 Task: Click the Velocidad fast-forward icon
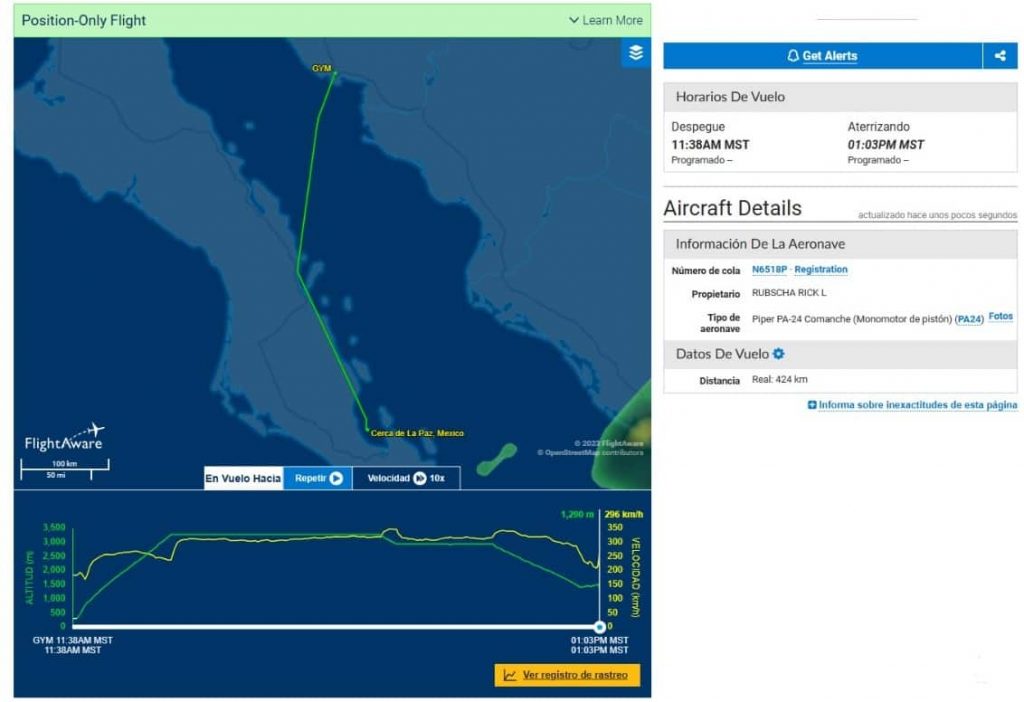[420, 478]
